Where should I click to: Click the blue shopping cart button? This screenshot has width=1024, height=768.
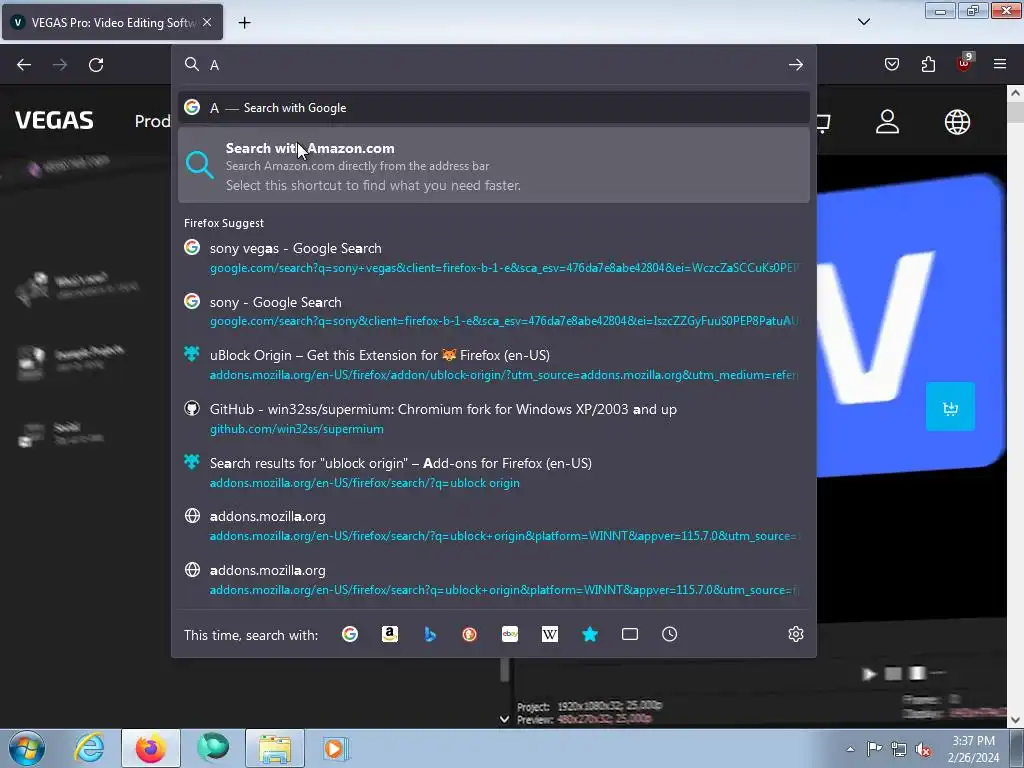tap(950, 407)
